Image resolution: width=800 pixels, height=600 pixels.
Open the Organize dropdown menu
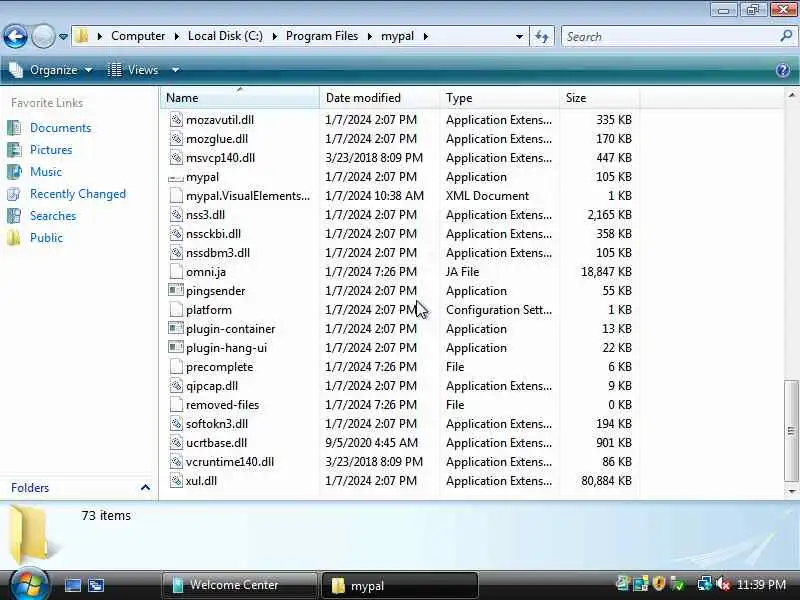[51, 70]
